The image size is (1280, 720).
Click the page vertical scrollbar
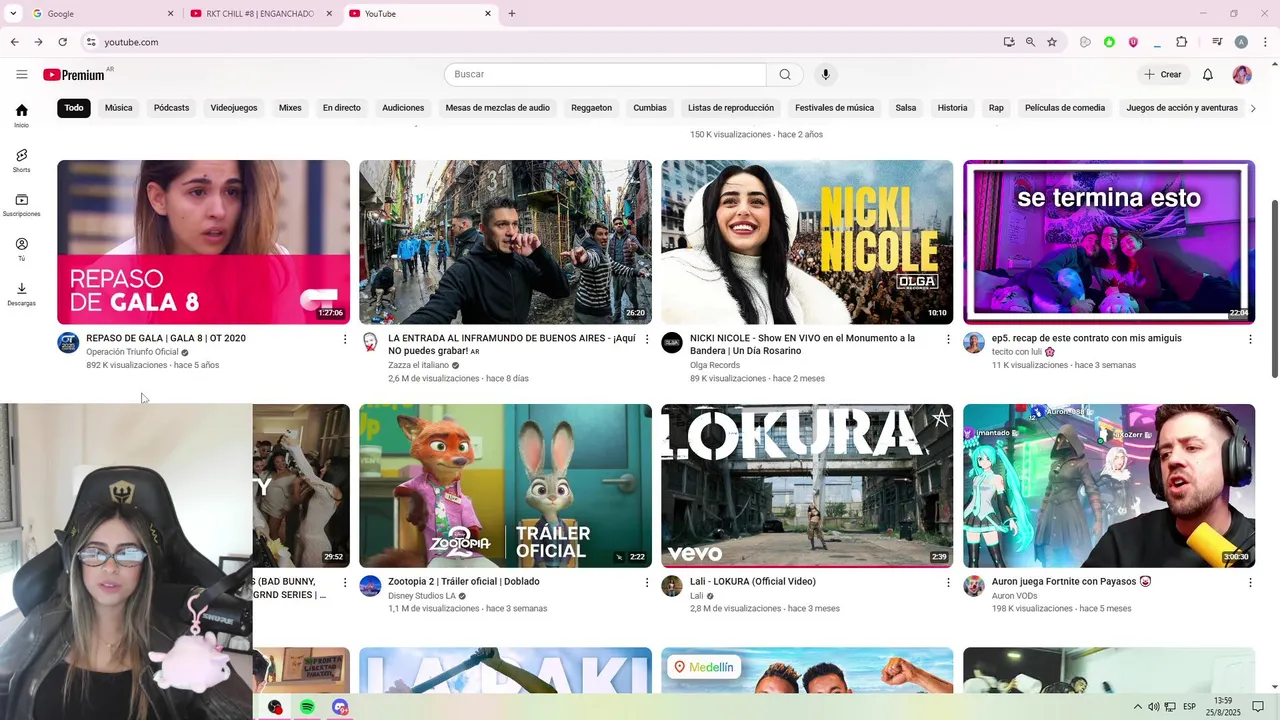(1274, 288)
